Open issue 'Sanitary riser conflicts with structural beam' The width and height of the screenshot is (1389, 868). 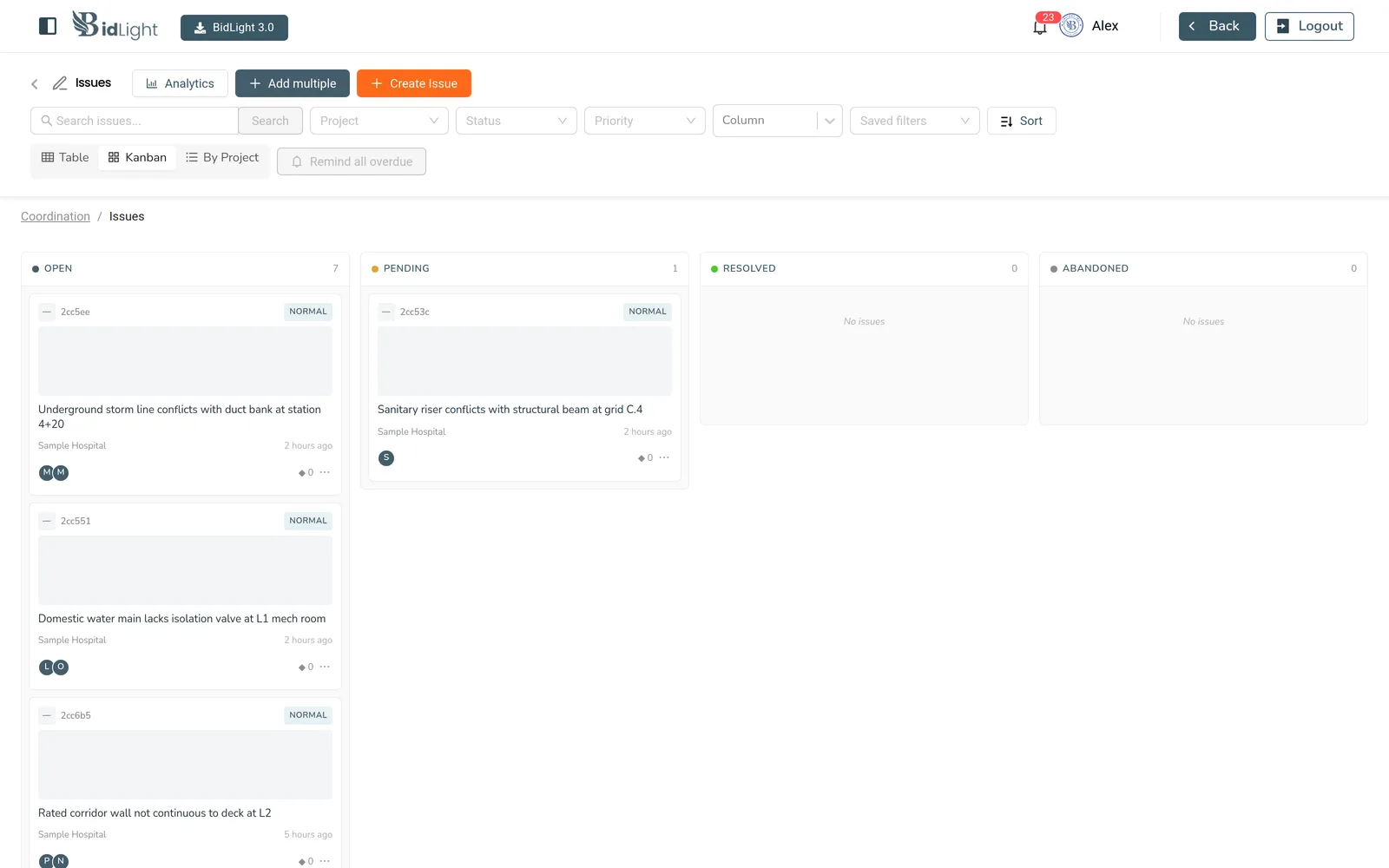[510, 410]
